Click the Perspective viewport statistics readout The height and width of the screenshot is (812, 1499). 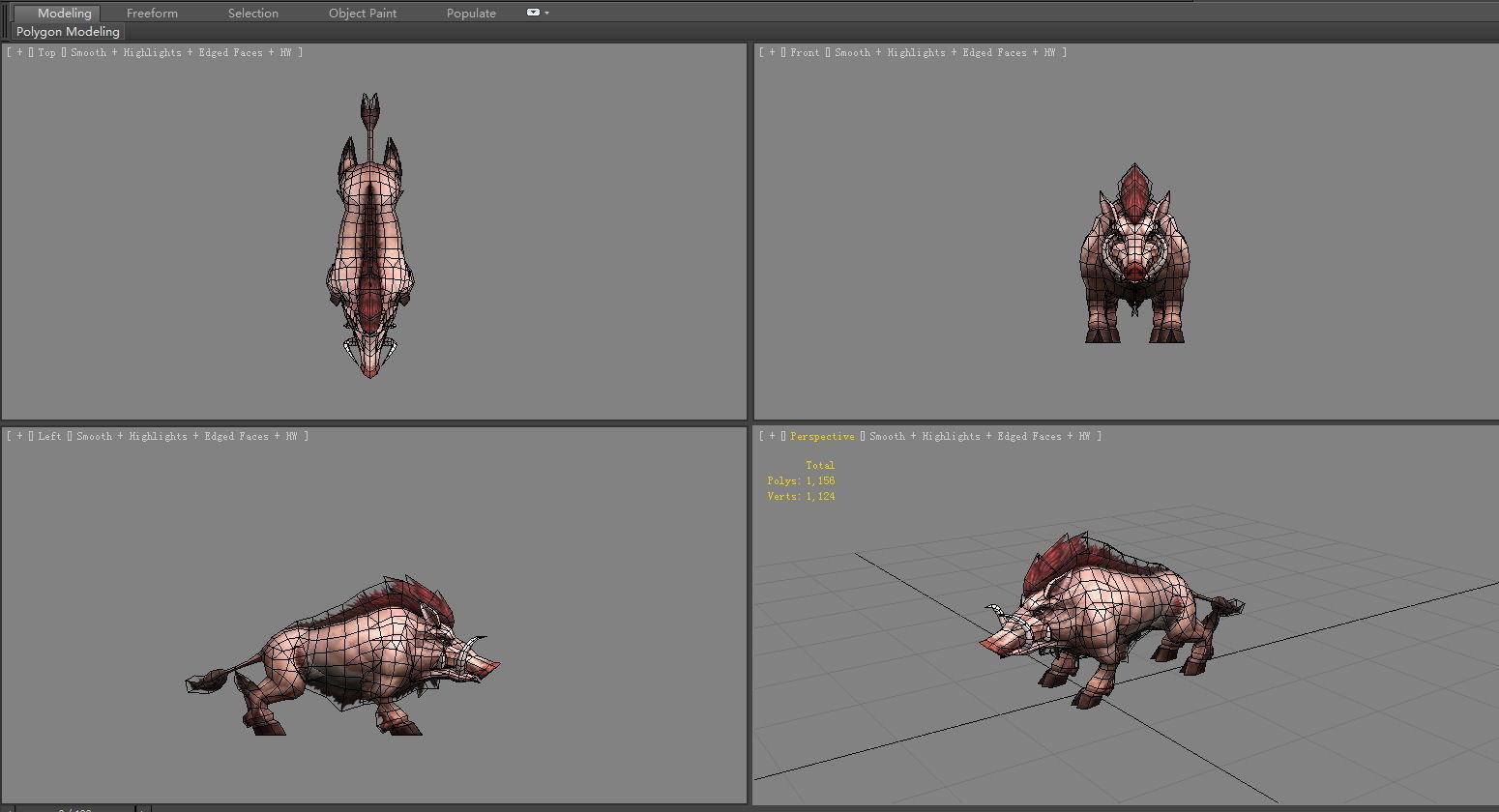[x=802, y=480]
